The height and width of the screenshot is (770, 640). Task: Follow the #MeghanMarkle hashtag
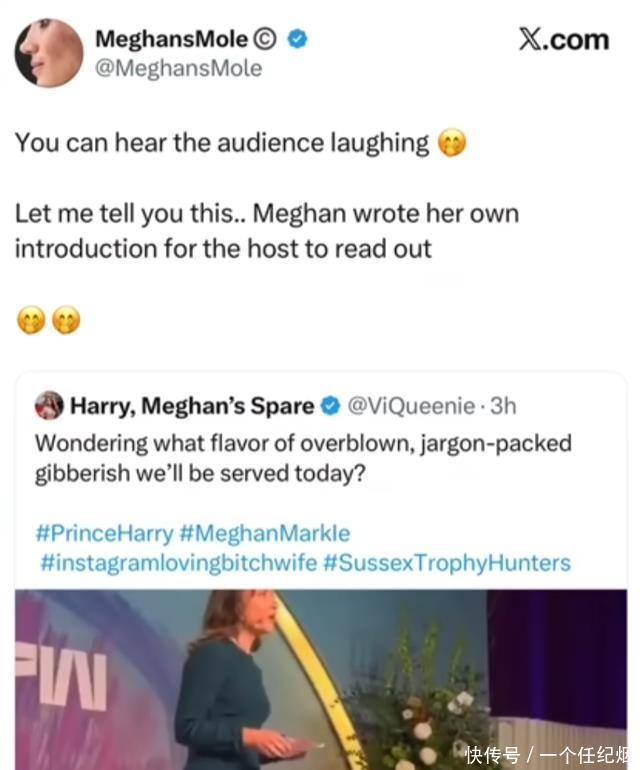265,532
